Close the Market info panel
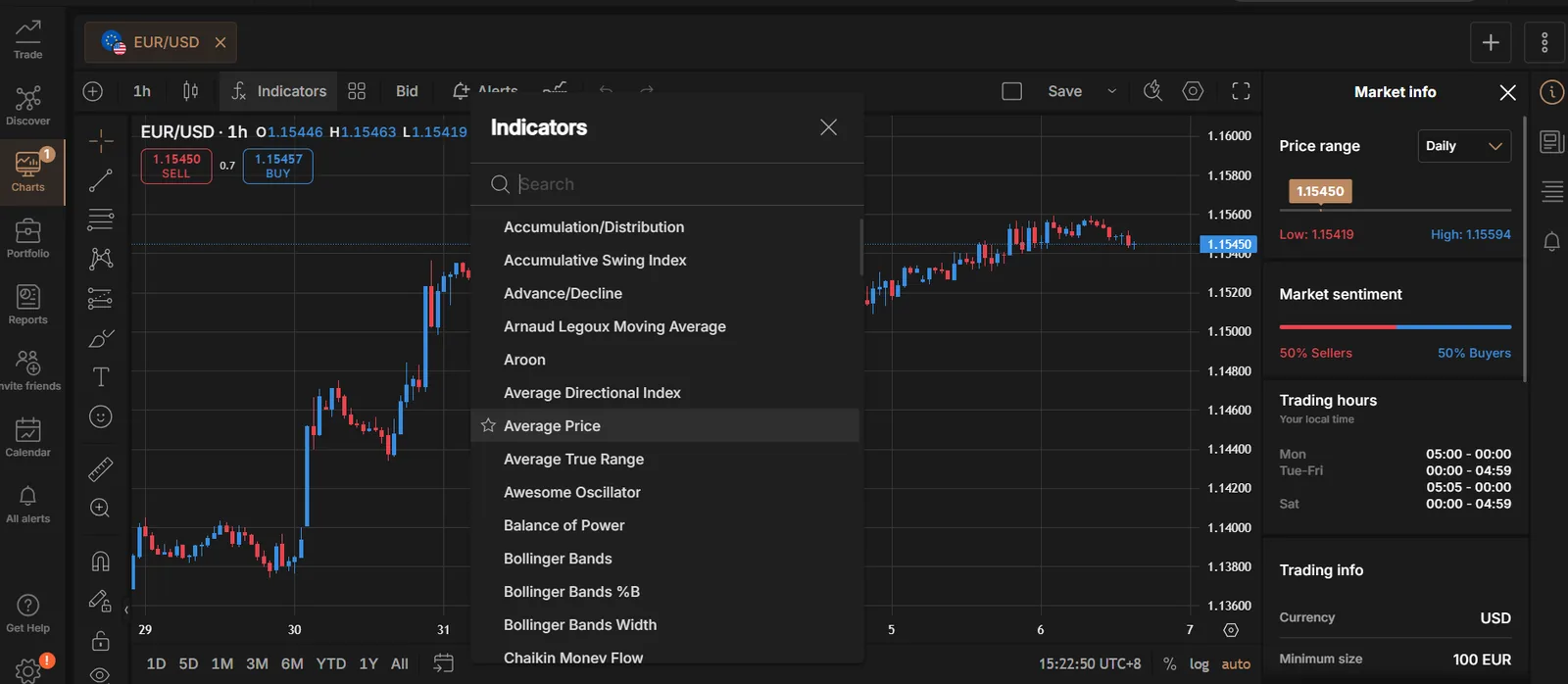Viewport: 1568px width, 684px height. click(1507, 92)
